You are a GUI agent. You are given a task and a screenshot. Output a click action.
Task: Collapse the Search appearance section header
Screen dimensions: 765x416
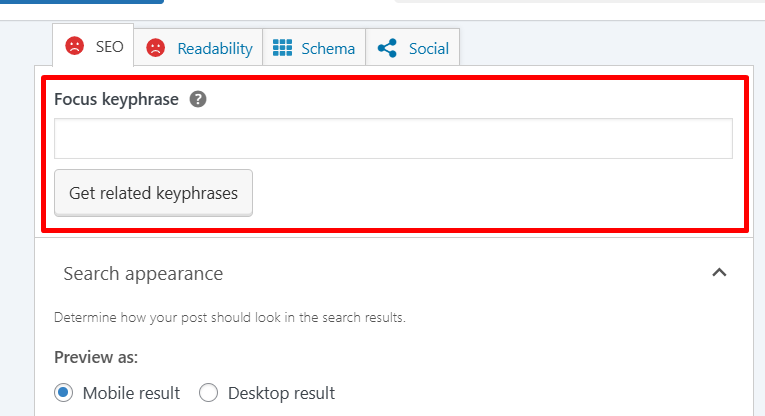(143, 274)
